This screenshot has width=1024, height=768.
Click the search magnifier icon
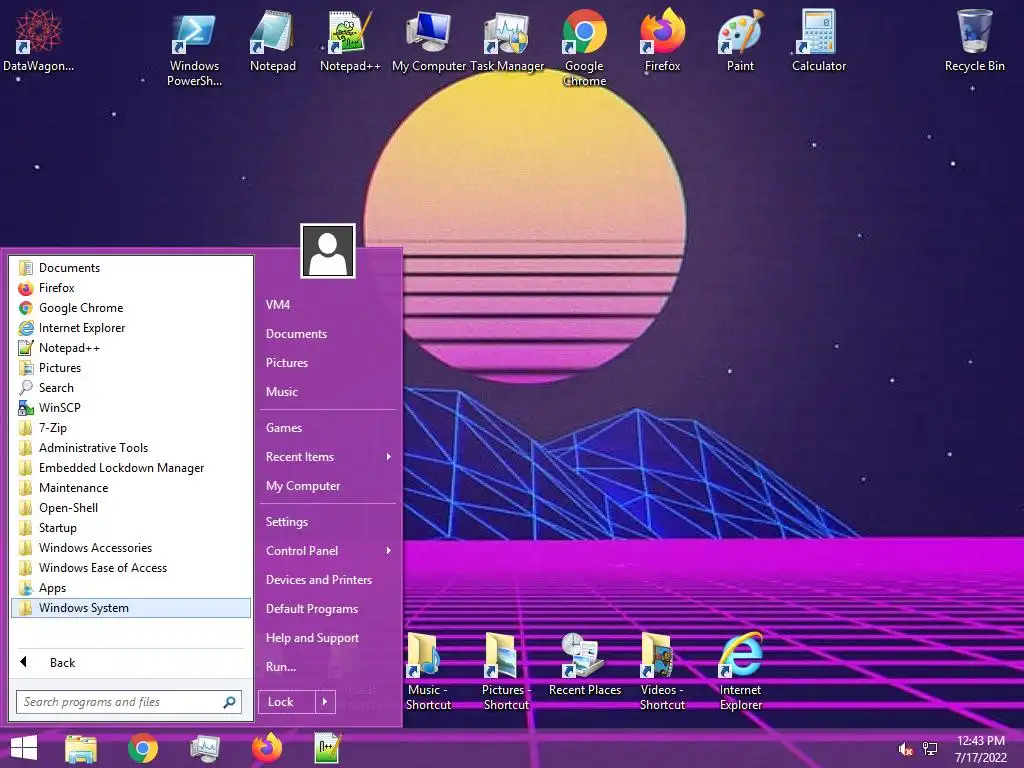pyautogui.click(x=229, y=702)
